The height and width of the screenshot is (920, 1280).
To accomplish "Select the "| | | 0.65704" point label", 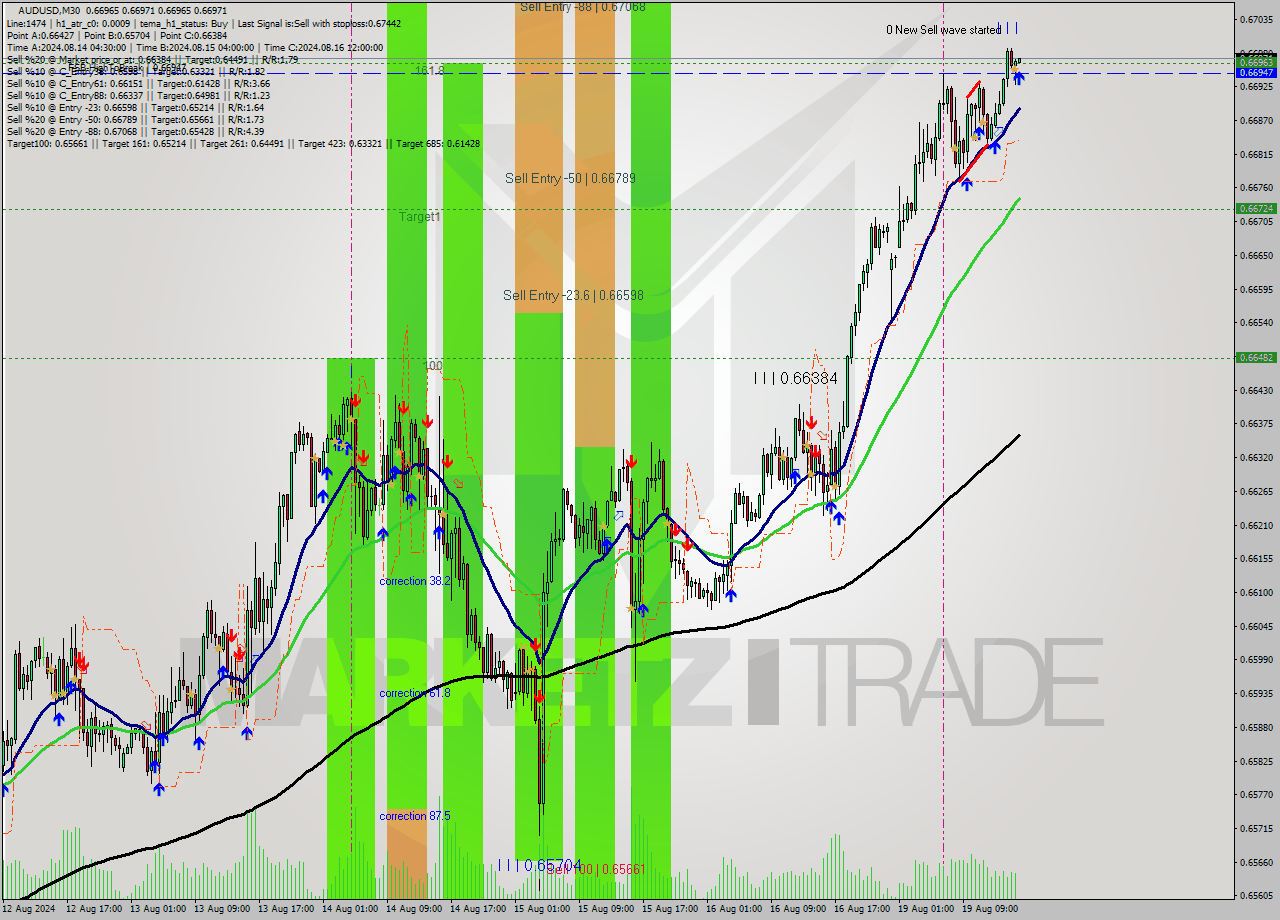I will click(x=539, y=865).
